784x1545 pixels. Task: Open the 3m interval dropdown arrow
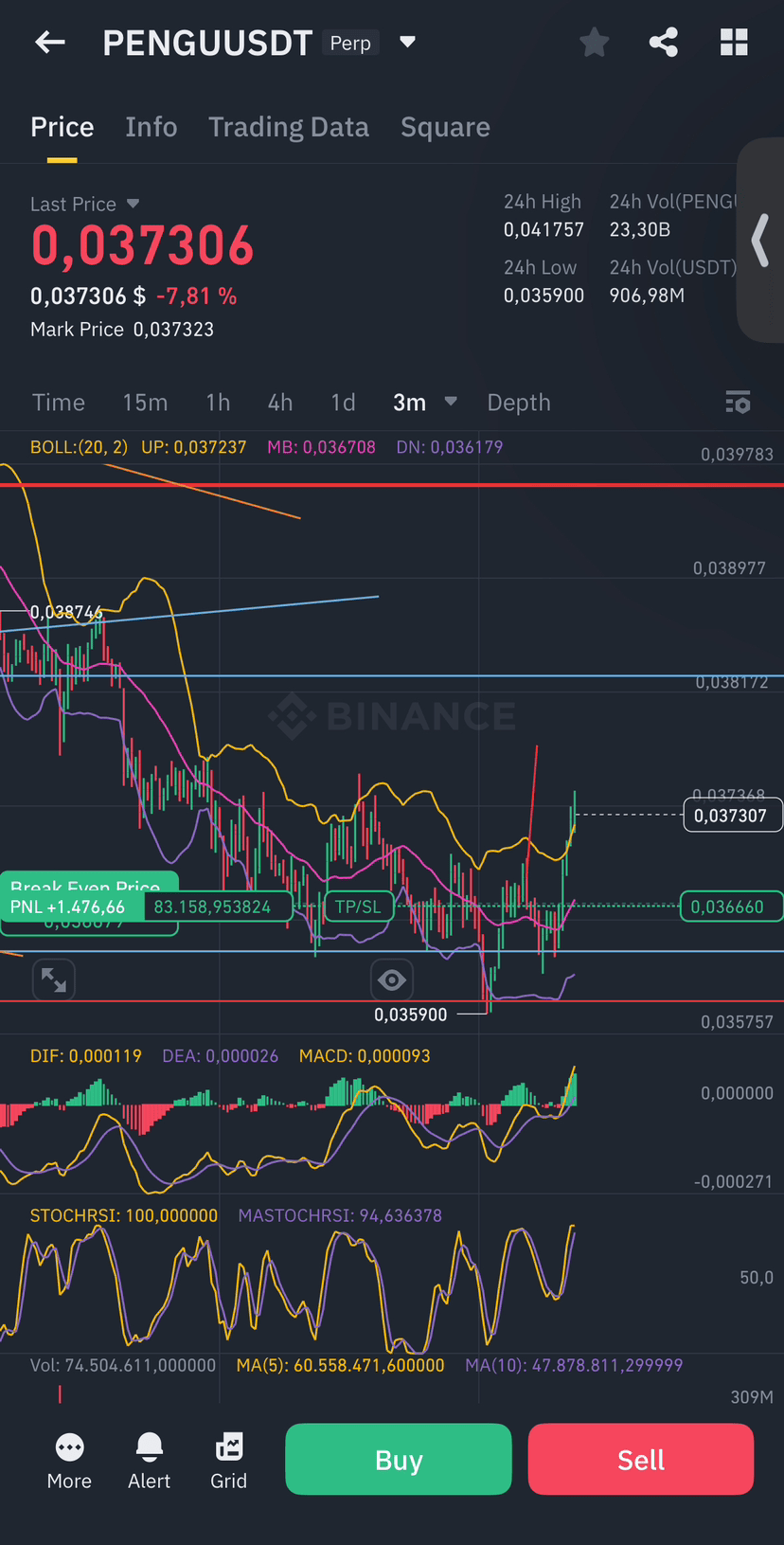coord(451,402)
